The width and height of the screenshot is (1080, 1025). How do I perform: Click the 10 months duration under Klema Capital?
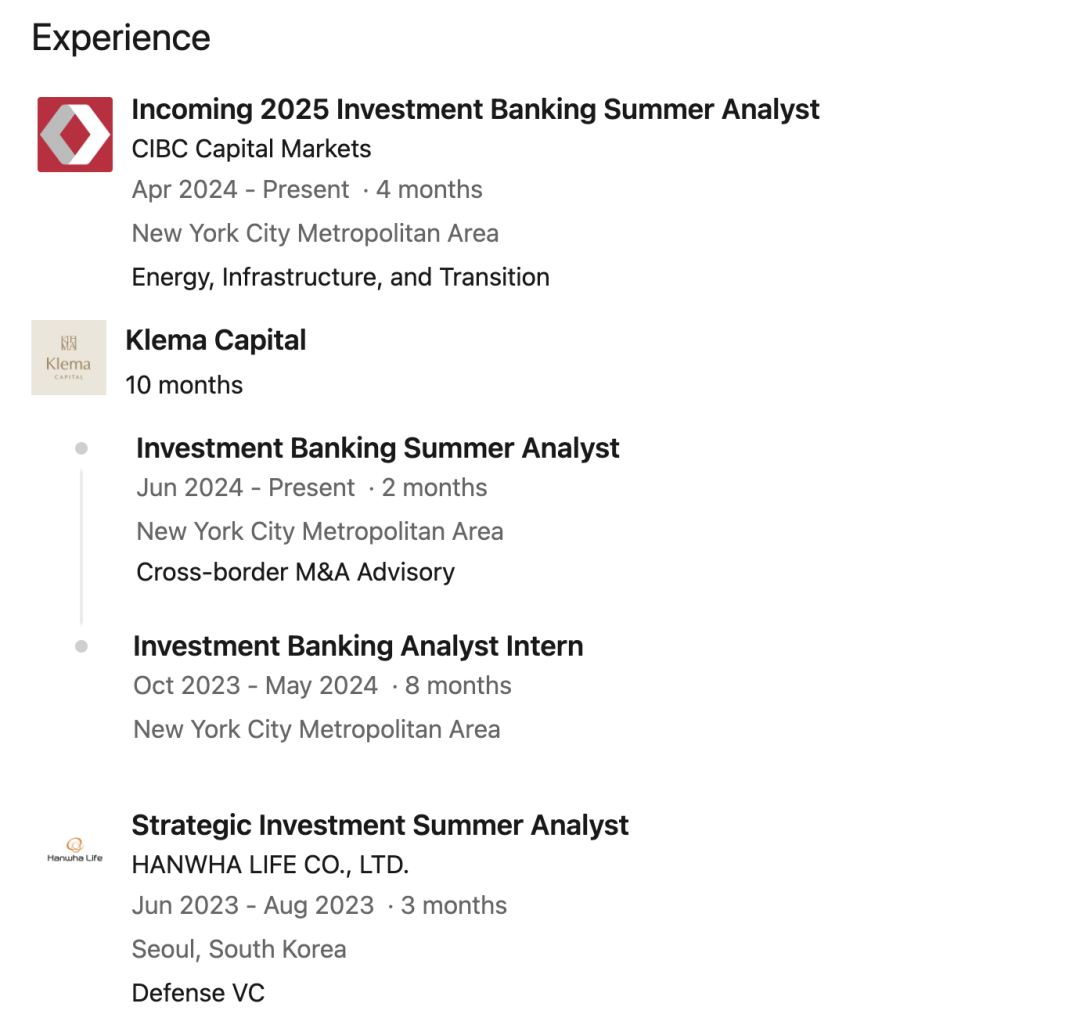click(x=184, y=385)
